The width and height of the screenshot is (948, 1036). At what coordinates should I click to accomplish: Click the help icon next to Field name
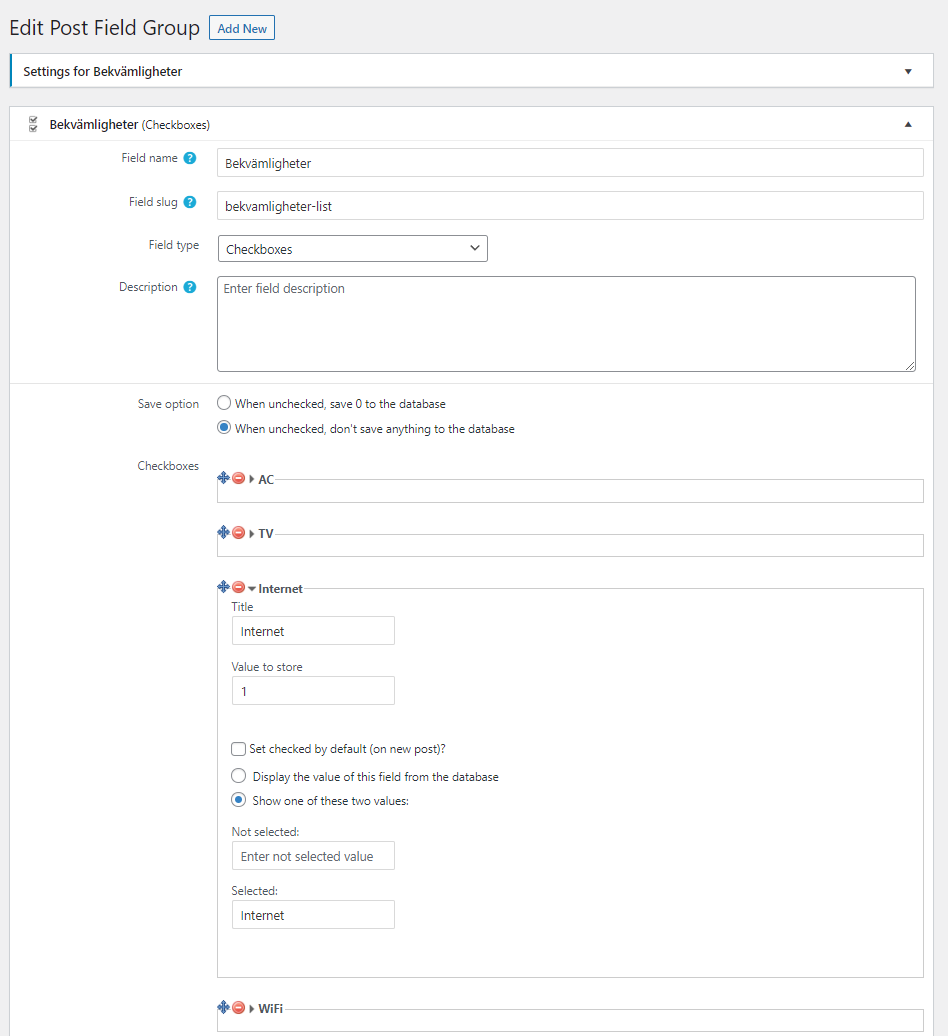click(x=190, y=158)
